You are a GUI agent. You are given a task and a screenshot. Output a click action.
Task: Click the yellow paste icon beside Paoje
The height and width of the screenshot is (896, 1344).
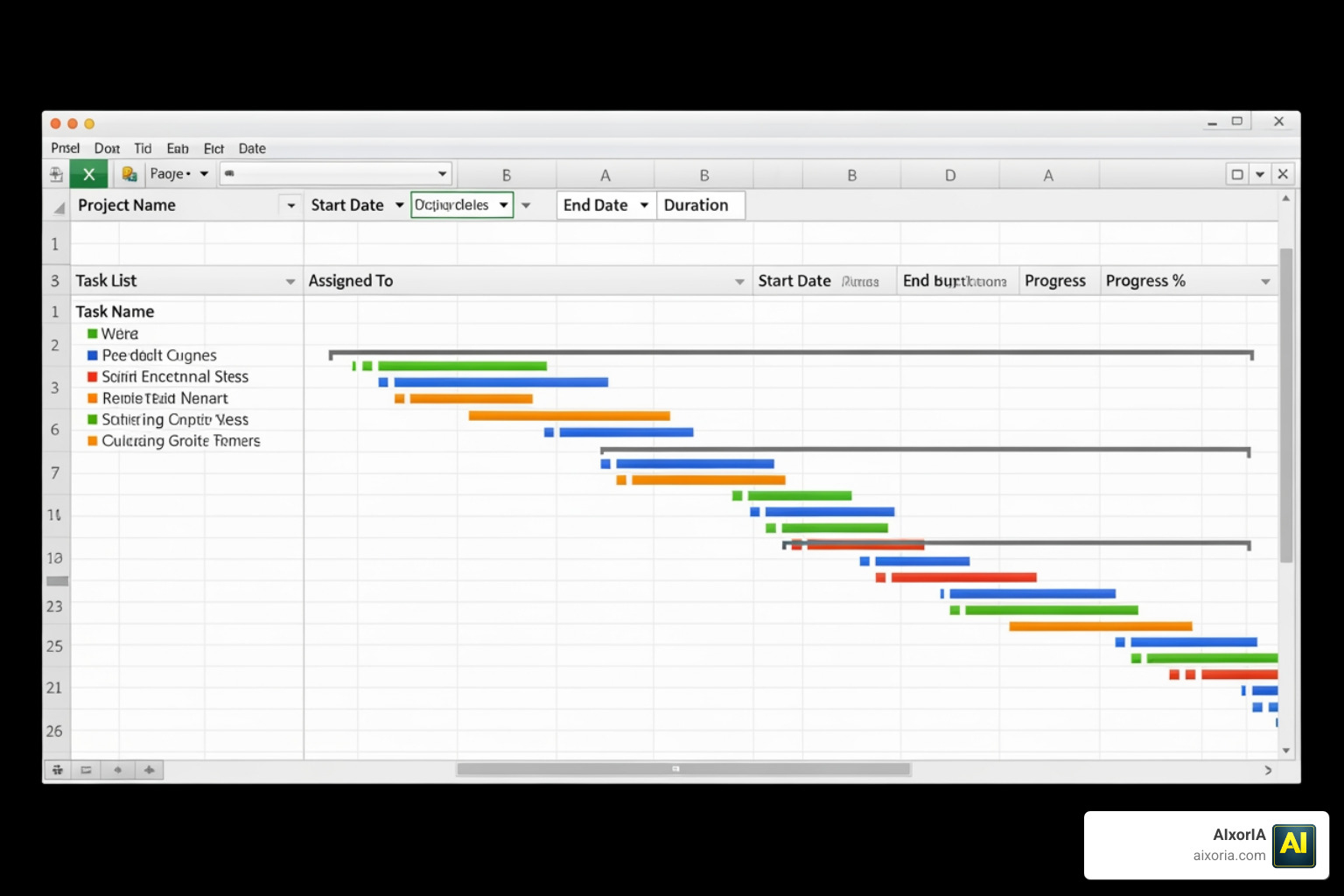[x=129, y=174]
